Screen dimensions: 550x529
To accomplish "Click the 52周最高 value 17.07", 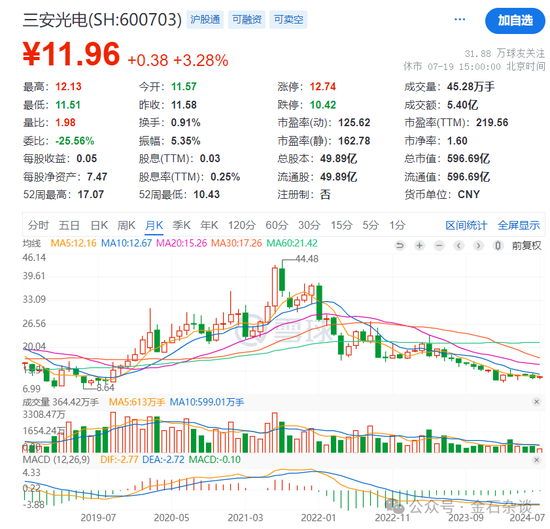I will coord(91,194).
